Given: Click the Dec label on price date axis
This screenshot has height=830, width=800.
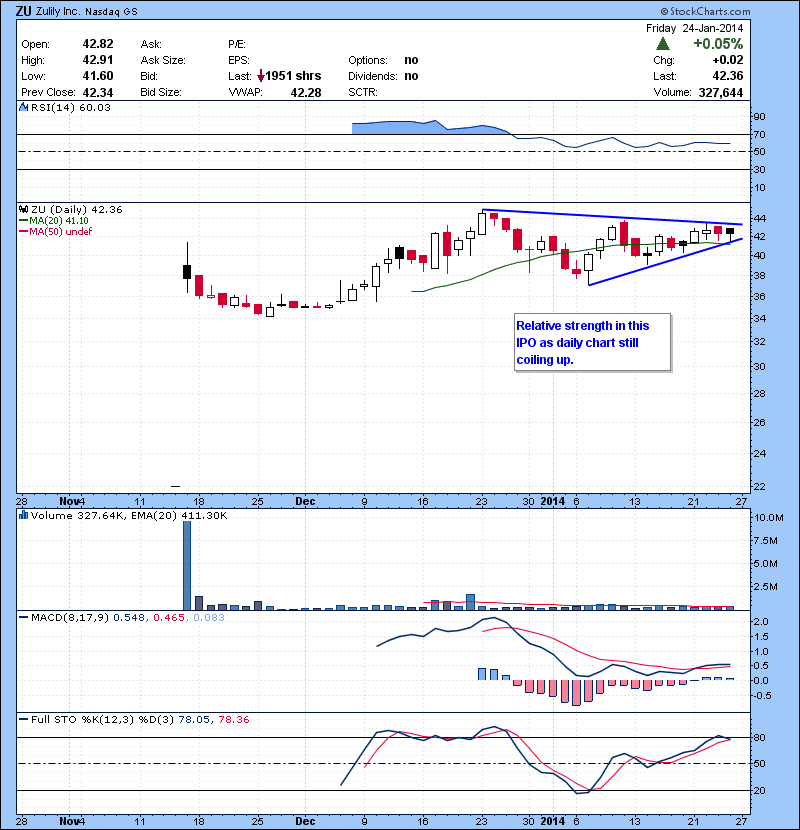Looking at the screenshot, I should pyautogui.click(x=305, y=501).
